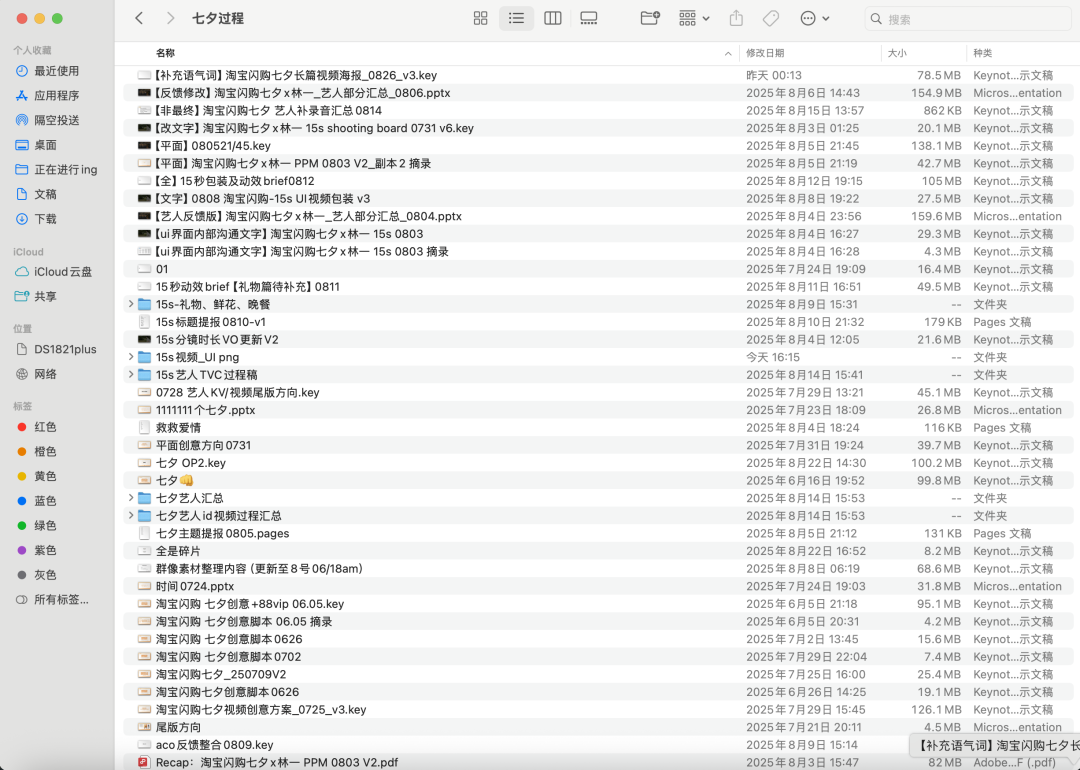The height and width of the screenshot is (770, 1080).
Task: Filter by the 绿色 tag
Action: click(45, 526)
